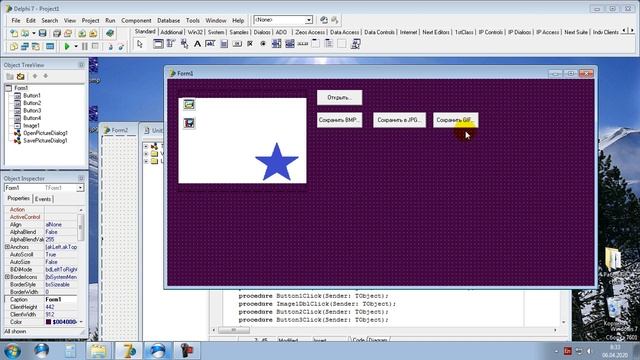The height and width of the screenshot is (360, 640).
Task: Click the Pause program icon
Action: (x=84, y=47)
